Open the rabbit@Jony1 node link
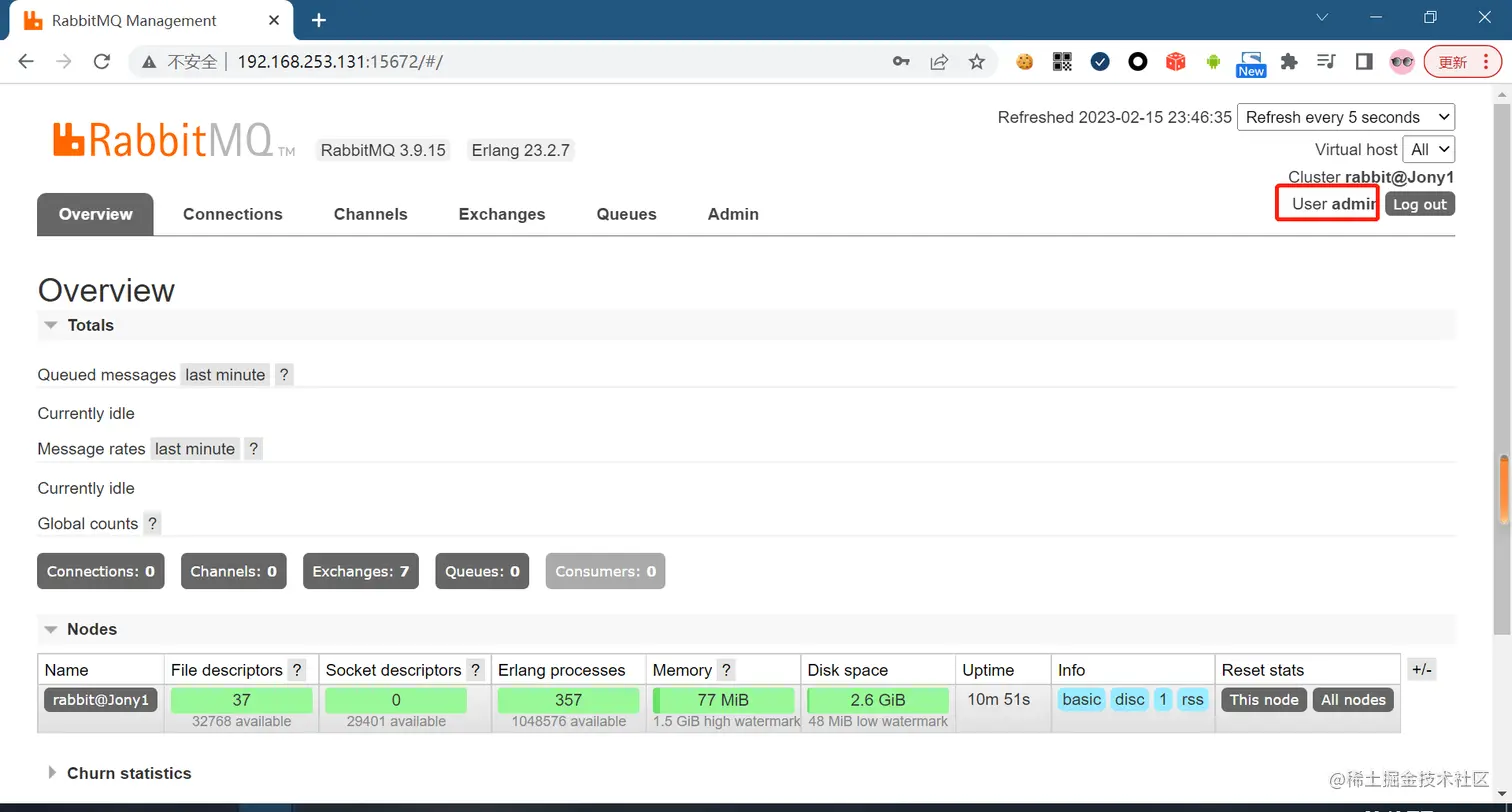The height and width of the screenshot is (812, 1512). (x=101, y=700)
